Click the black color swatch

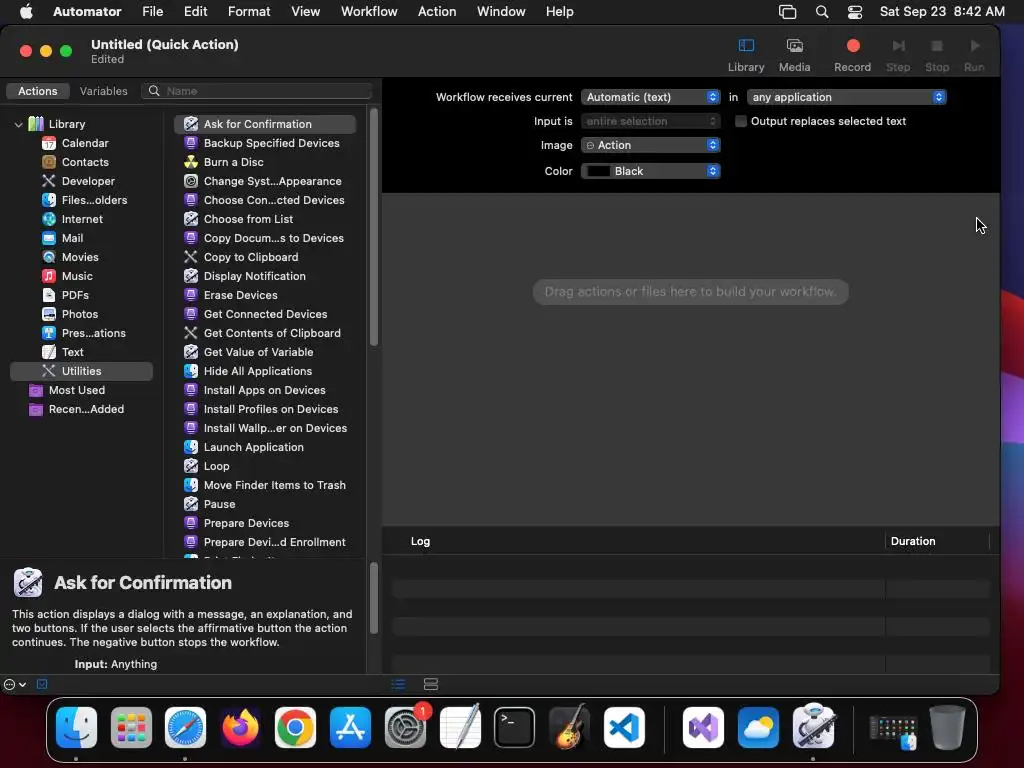click(598, 171)
